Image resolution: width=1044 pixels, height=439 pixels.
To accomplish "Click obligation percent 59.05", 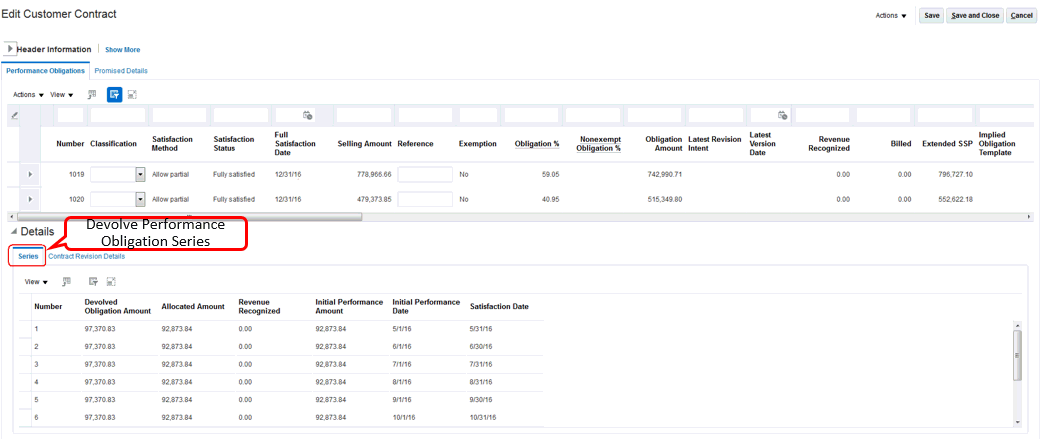I will click(x=550, y=175).
